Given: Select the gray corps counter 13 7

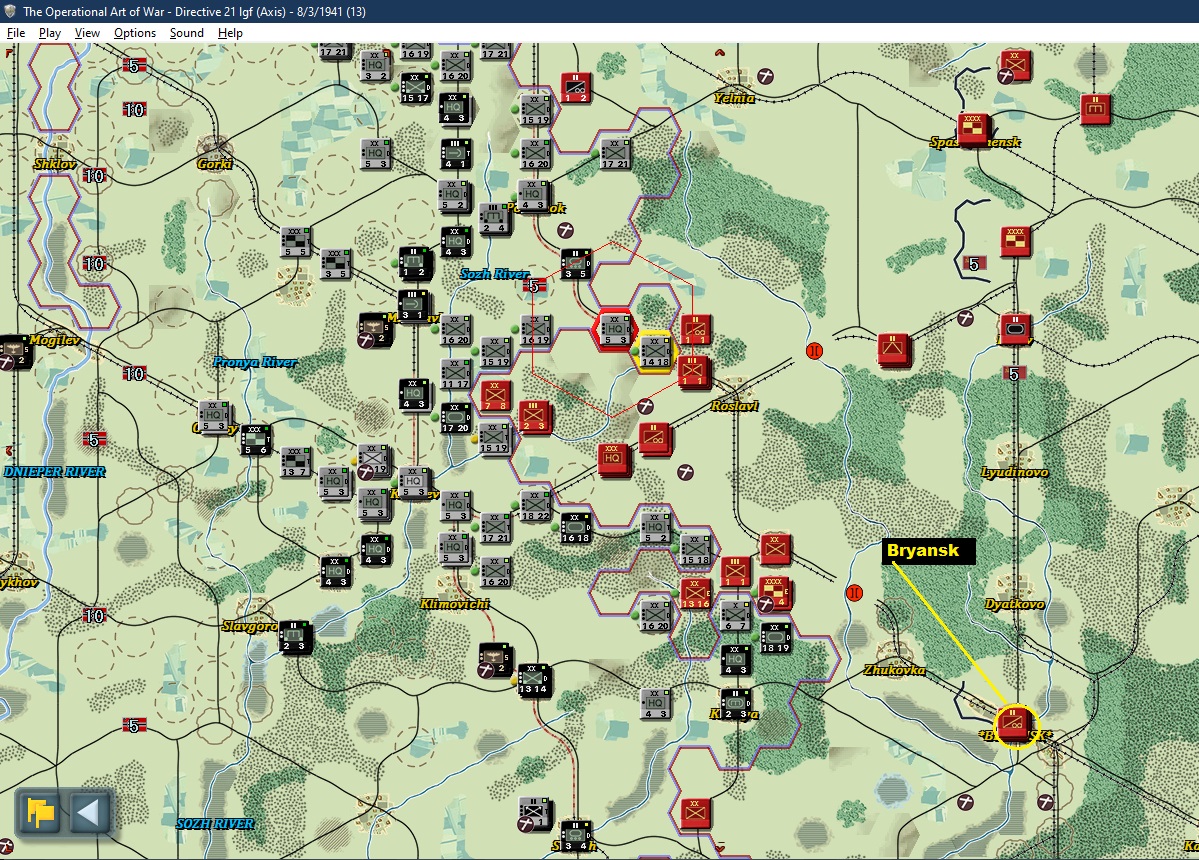Looking at the screenshot, I should tap(295, 462).
